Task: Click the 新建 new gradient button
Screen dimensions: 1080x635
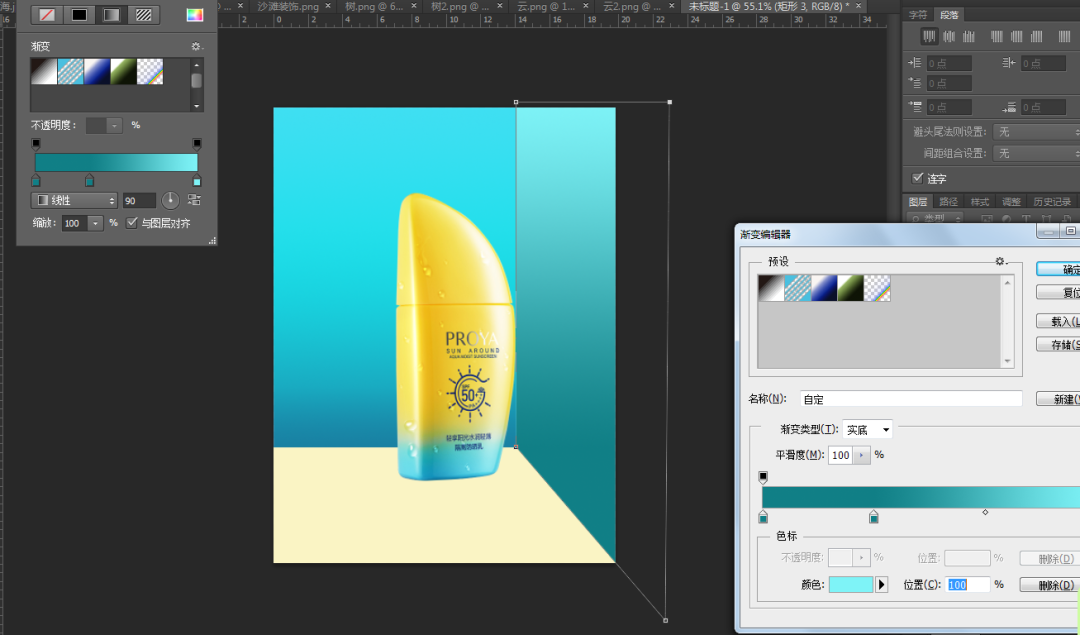Action: click(1061, 399)
